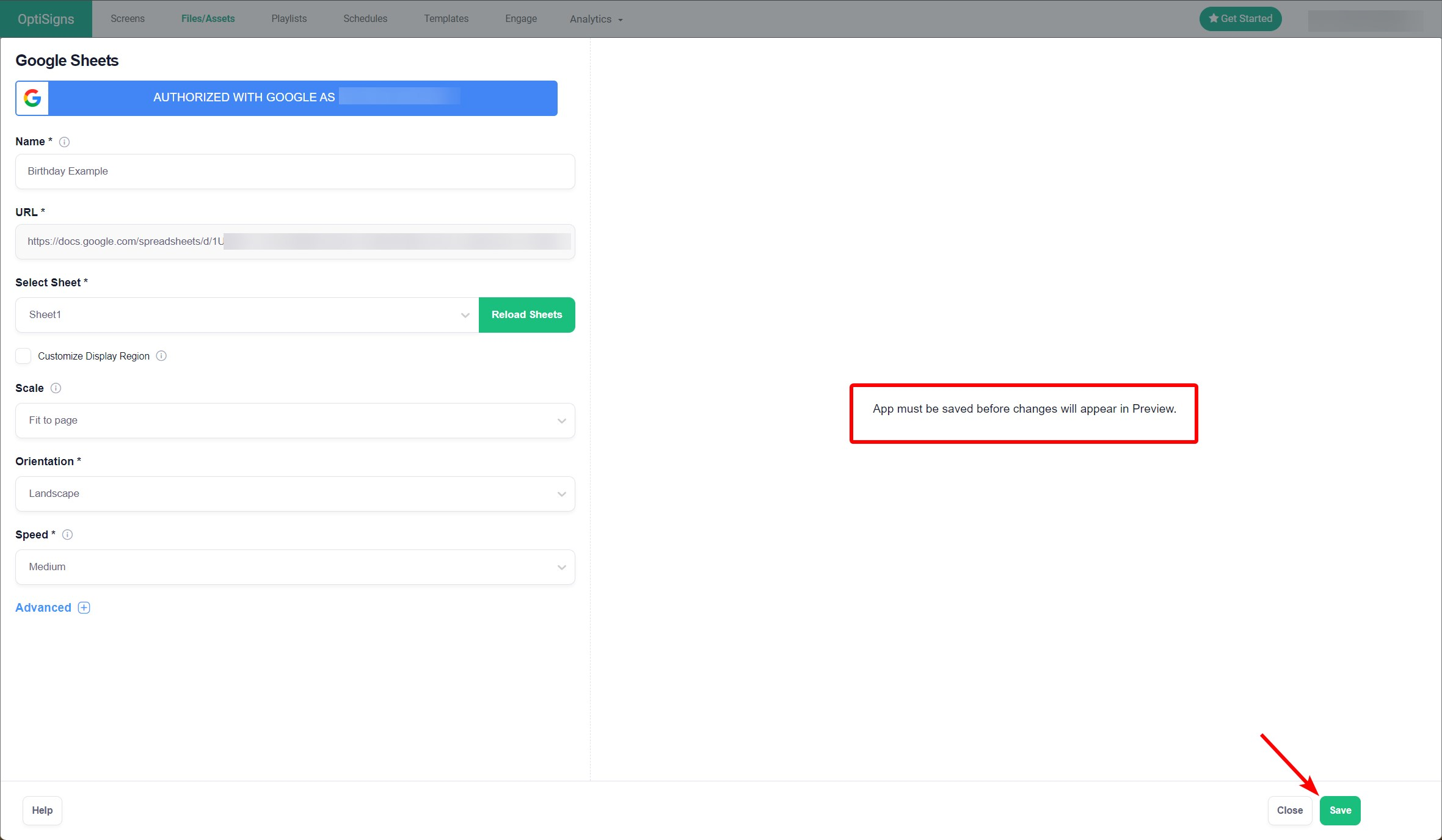
Task: Switch to the Schedules tab
Action: tap(365, 19)
